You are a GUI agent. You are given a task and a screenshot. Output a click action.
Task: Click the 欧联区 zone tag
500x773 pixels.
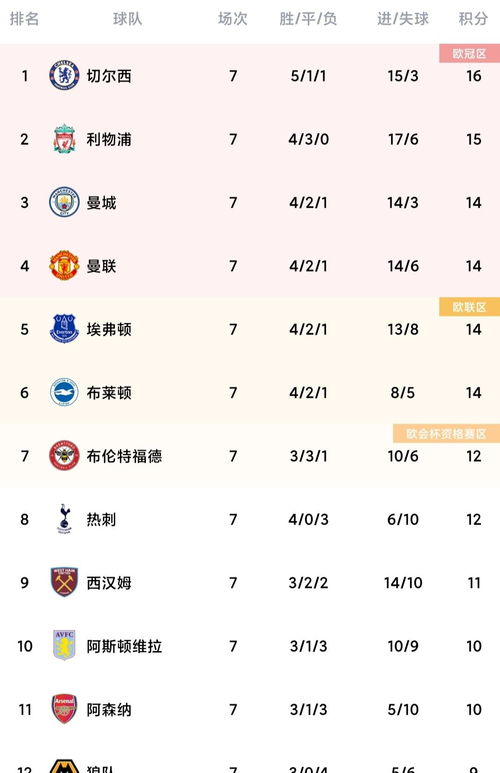tap(469, 307)
